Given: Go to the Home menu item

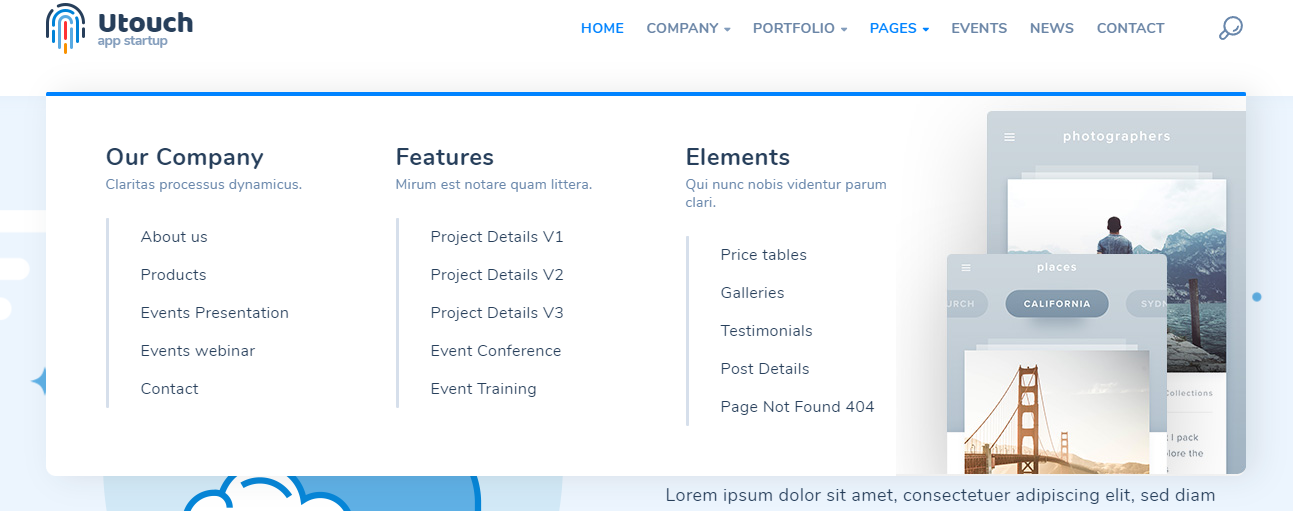Looking at the screenshot, I should (x=602, y=28).
